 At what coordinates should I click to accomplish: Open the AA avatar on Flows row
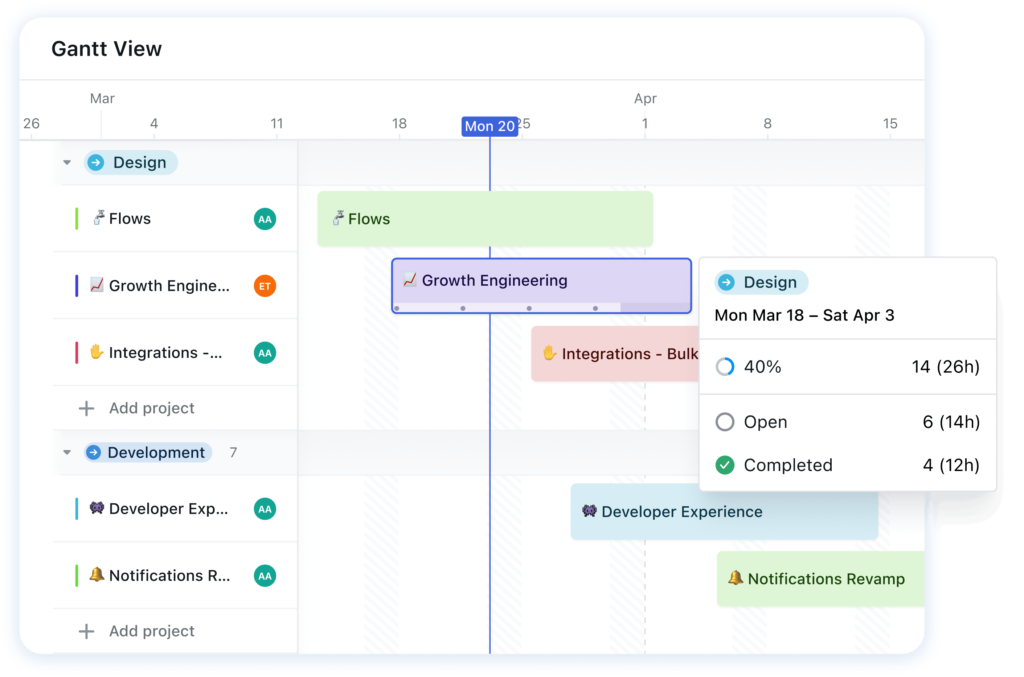point(264,219)
